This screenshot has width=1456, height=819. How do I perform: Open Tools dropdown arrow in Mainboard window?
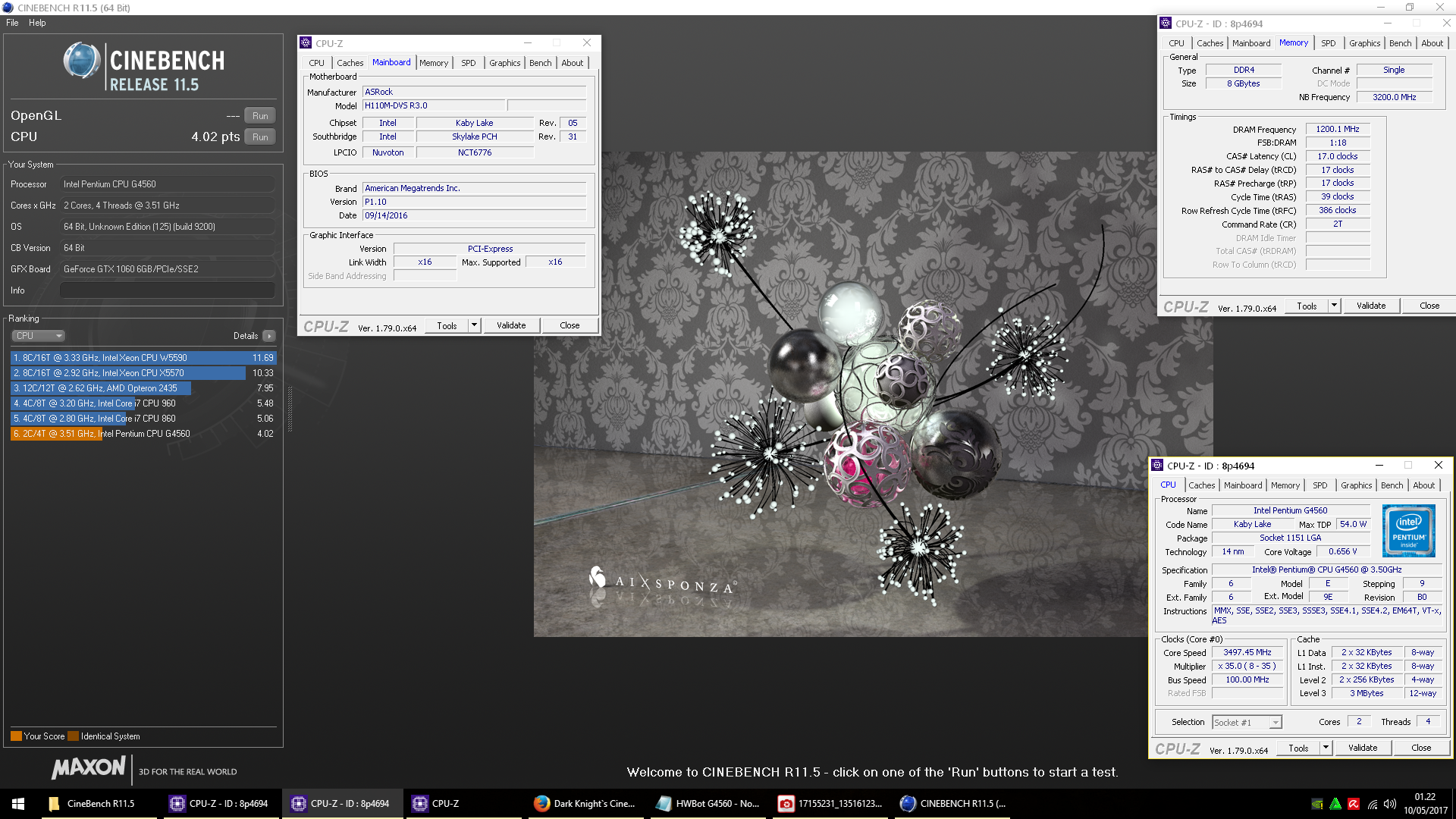click(475, 325)
